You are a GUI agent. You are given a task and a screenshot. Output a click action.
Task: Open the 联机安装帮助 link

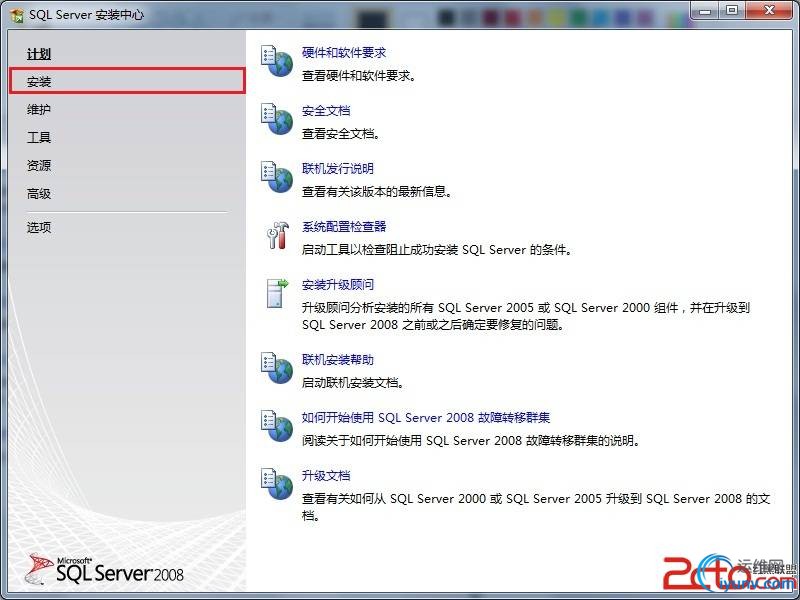tap(338, 360)
